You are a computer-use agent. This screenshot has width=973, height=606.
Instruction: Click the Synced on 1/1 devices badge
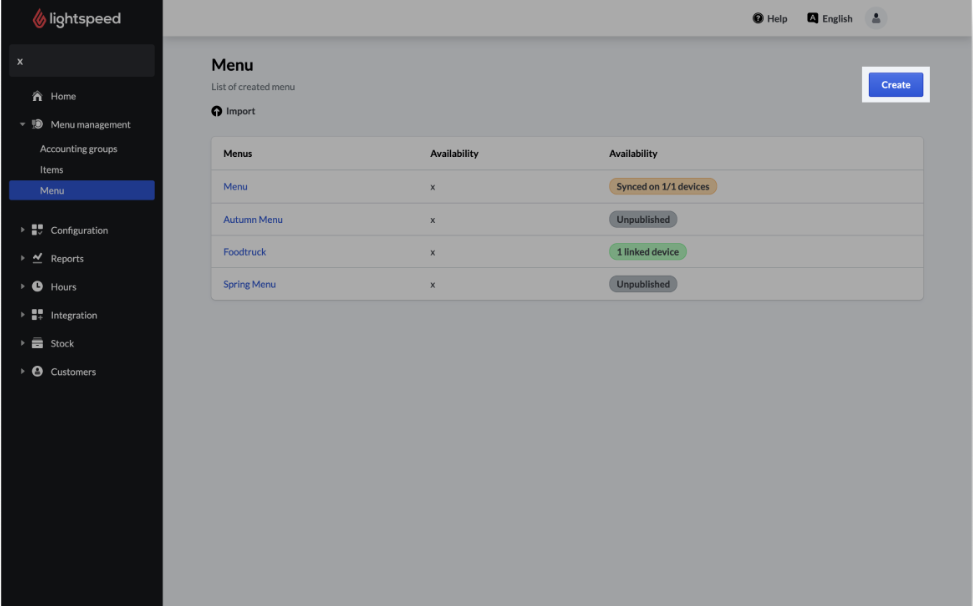(663, 187)
